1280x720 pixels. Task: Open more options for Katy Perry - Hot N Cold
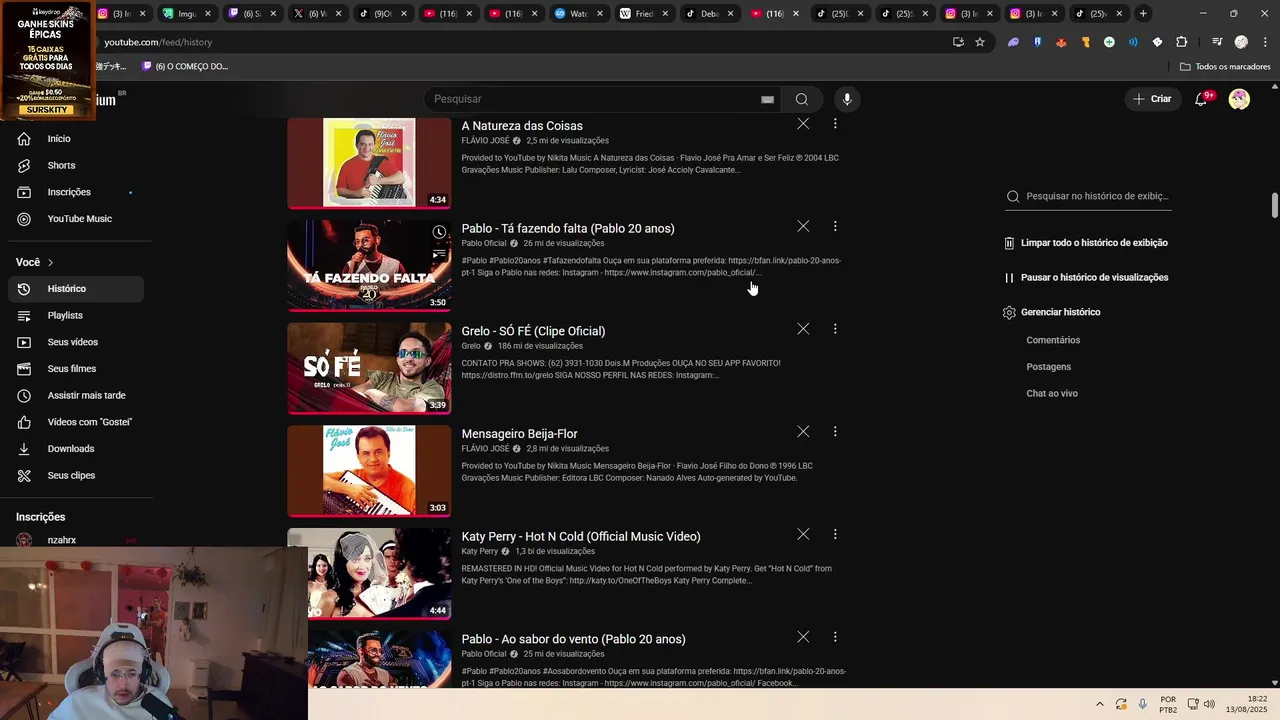tap(835, 534)
